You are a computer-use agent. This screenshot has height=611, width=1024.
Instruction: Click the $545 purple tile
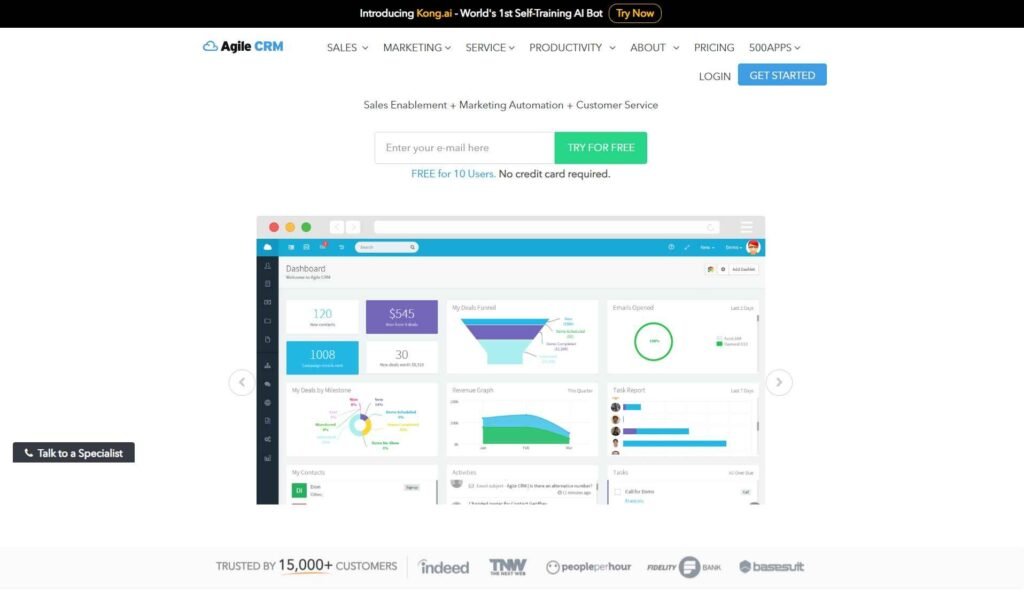tap(402, 317)
